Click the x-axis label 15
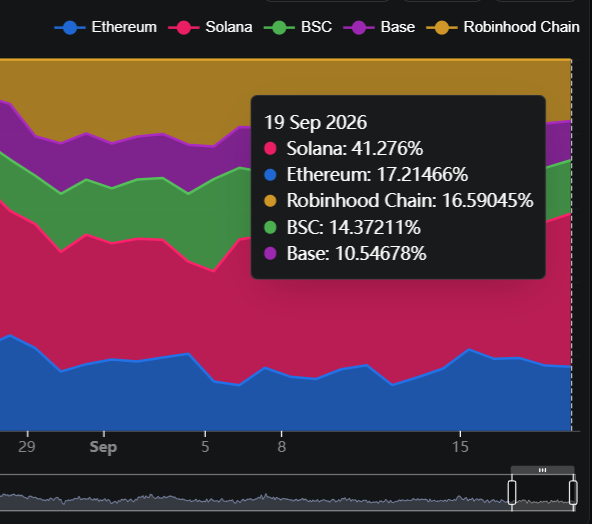This screenshot has width=592, height=524. click(x=460, y=447)
